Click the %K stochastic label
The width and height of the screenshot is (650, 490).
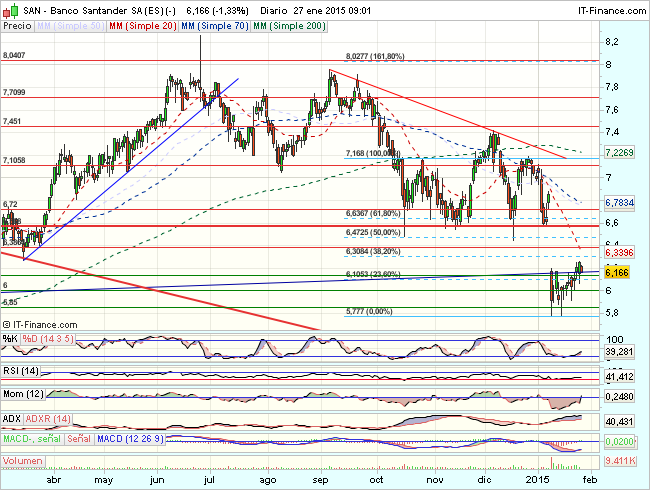[10, 339]
